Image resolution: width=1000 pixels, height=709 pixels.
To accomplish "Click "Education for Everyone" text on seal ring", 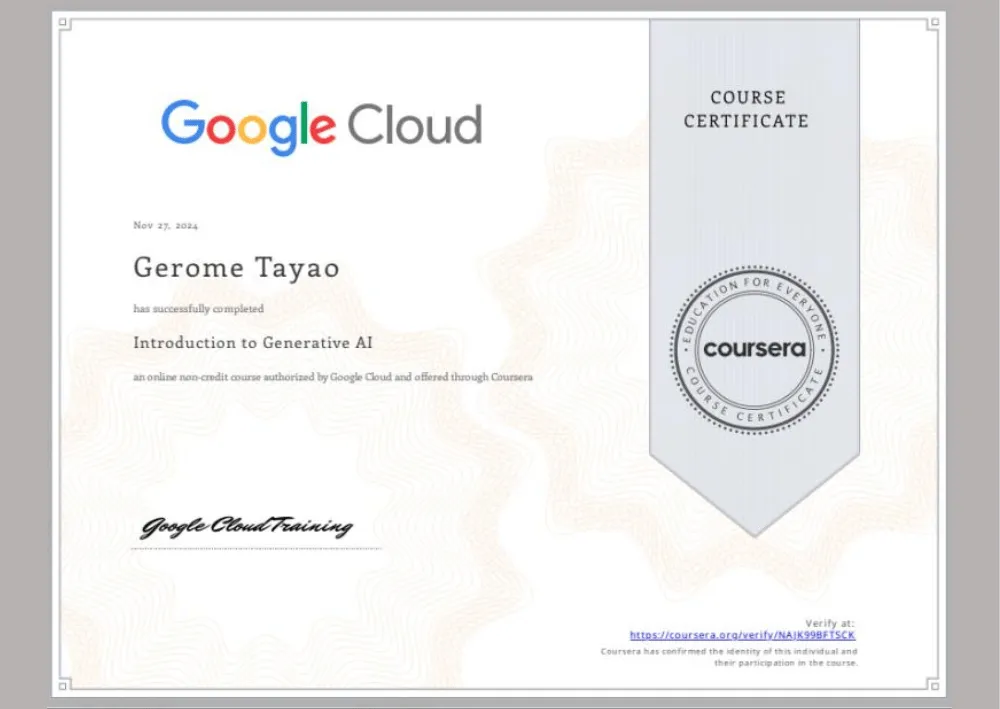I will click(x=754, y=288).
